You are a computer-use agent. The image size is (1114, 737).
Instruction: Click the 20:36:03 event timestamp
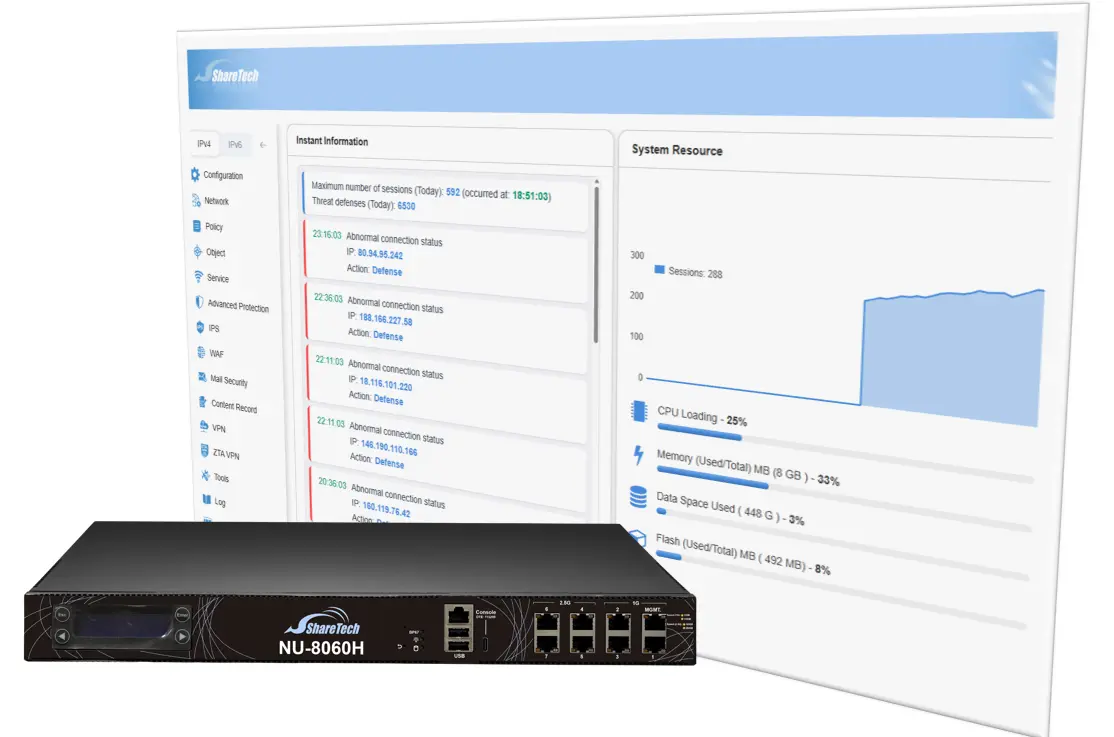pos(332,483)
